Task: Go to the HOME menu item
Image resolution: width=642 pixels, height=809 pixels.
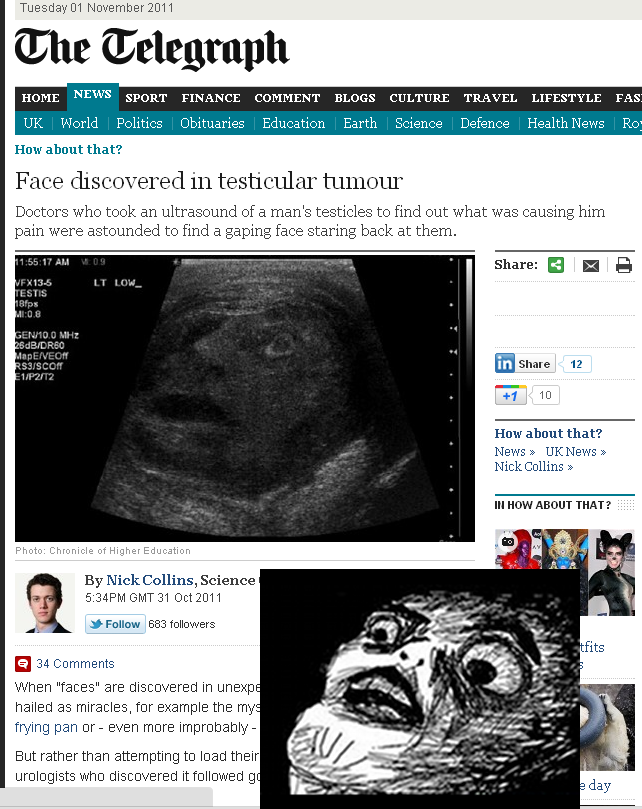Action: click(x=41, y=98)
